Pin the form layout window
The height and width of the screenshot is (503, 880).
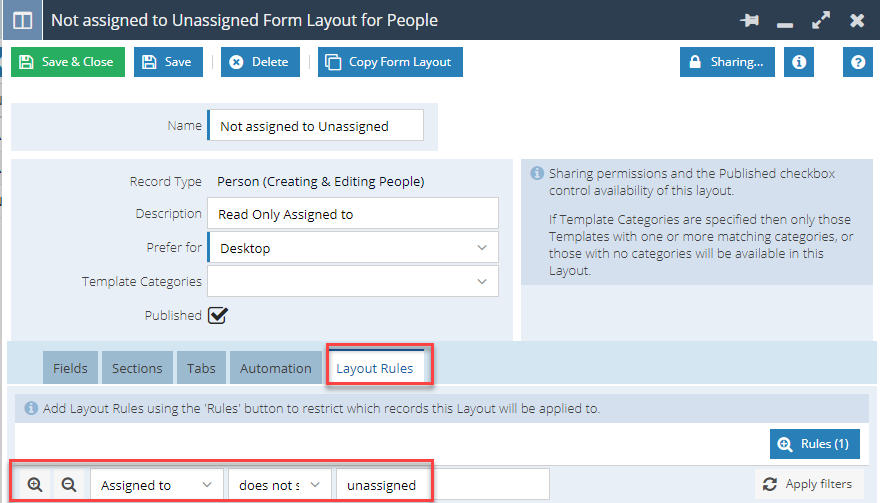tap(749, 21)
